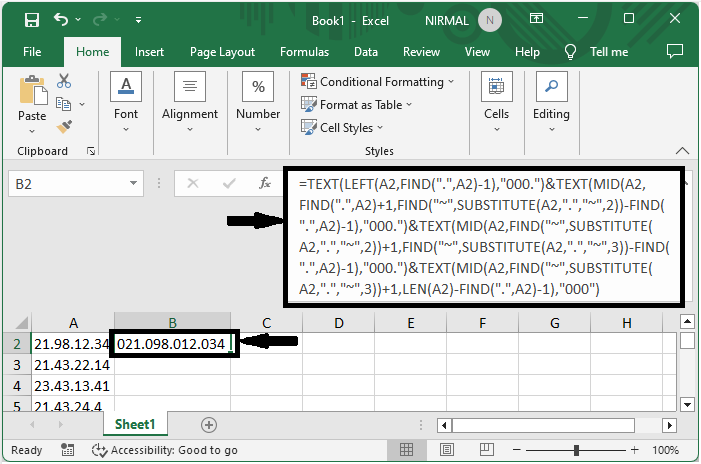
Task: Click the Cut scissors icon
Action: (65, 81)
